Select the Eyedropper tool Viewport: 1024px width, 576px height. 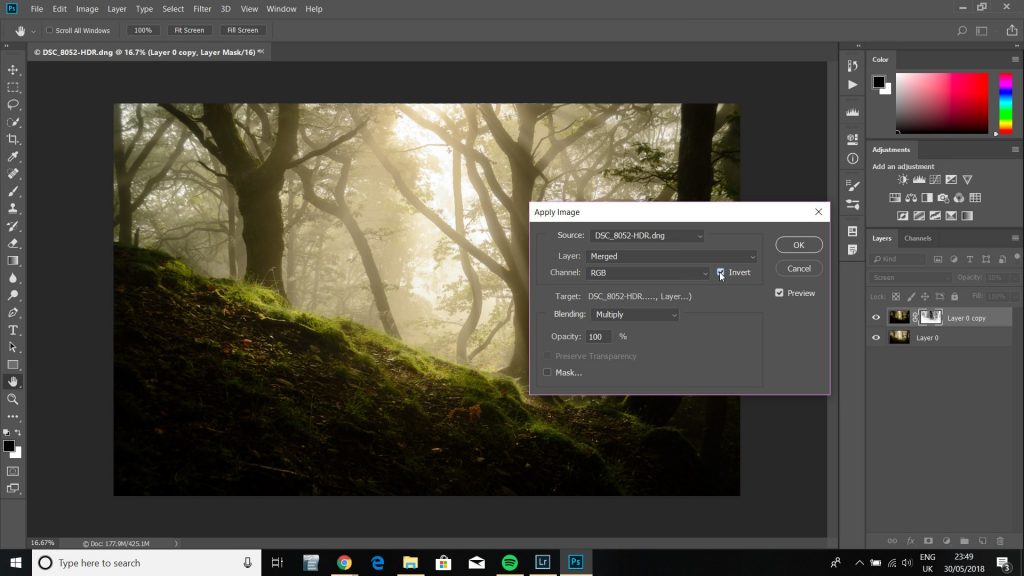pyautogui.click(x=13, y=156)
